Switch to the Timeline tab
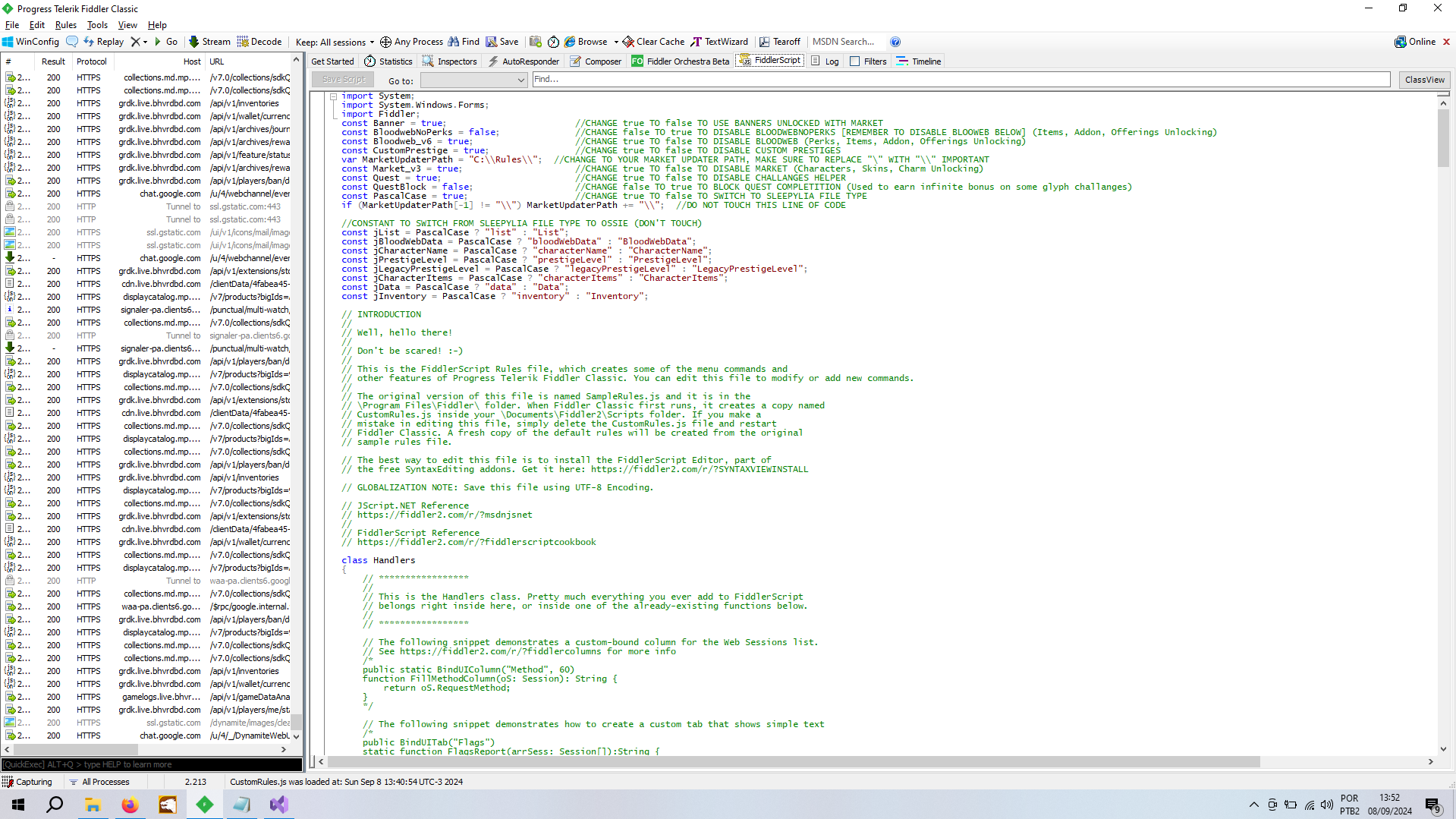 pos(919,61)
